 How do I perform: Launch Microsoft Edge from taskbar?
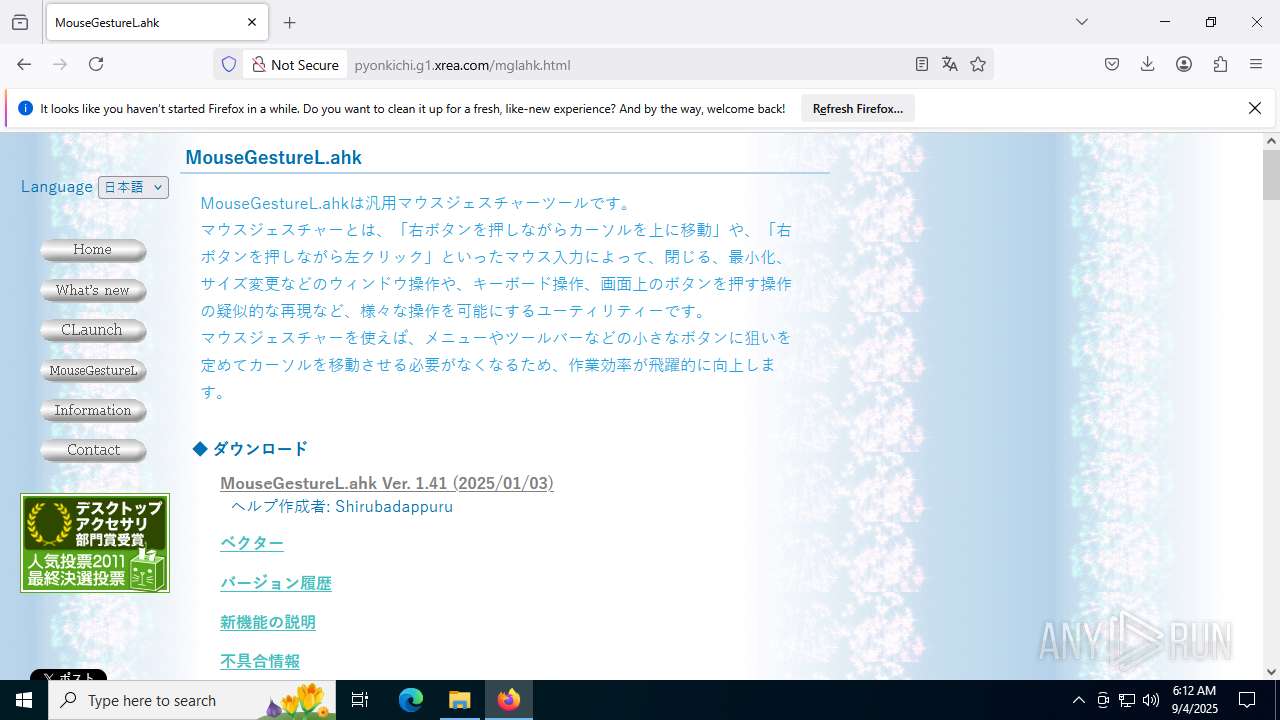tap(411, 700)
